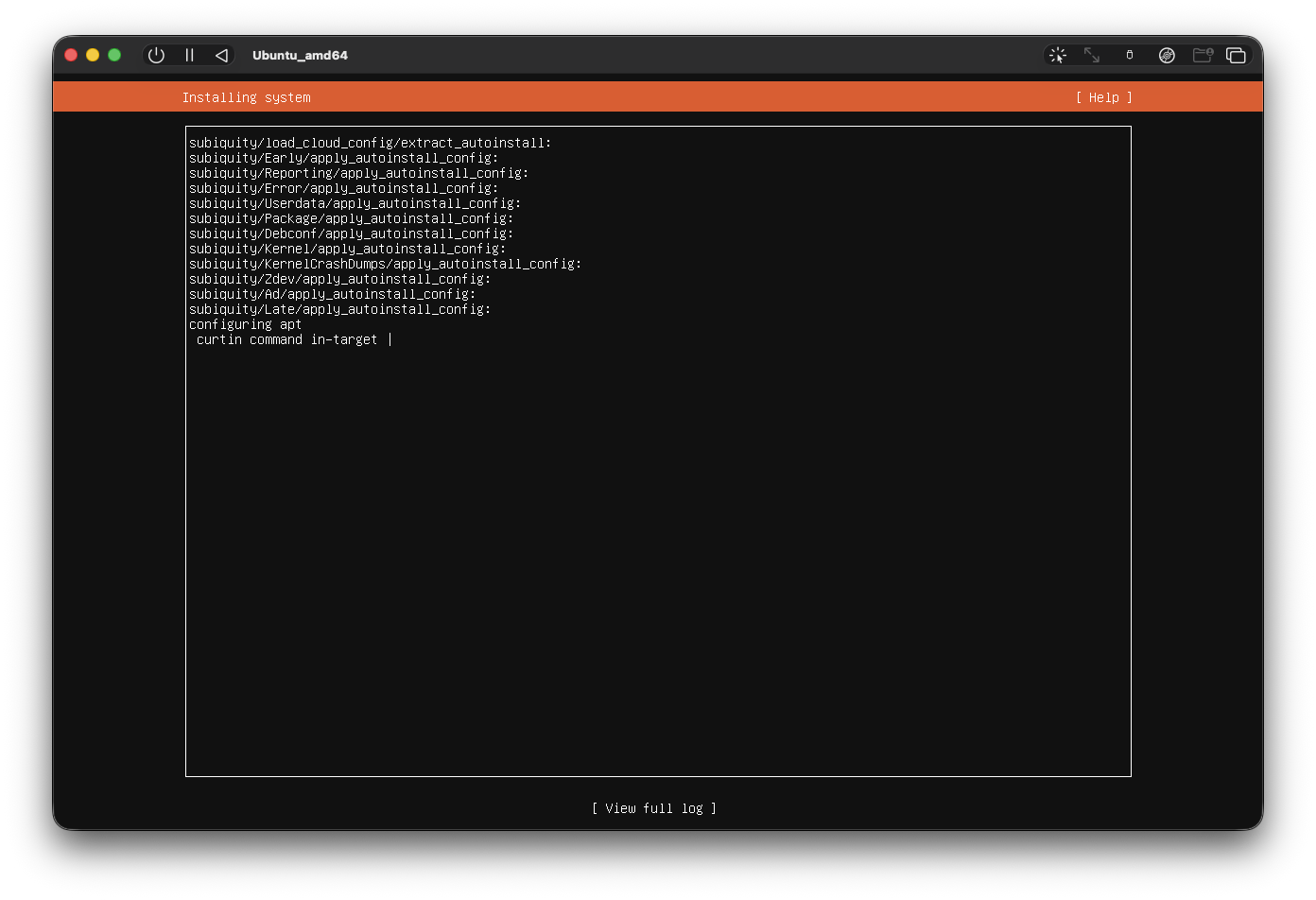Viewport: 1316px width, 900px height.
Task: Open the Help menu in installer header
Action: pyautogui.click(x=1103, y=97)
